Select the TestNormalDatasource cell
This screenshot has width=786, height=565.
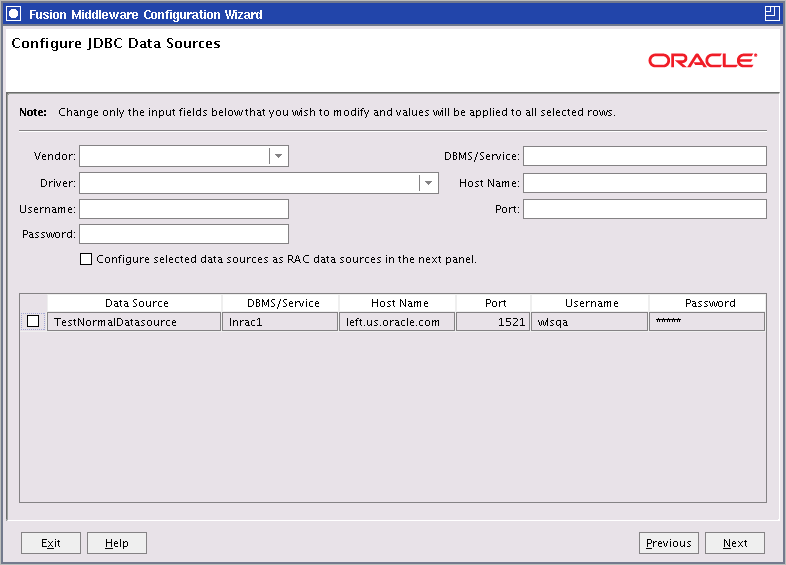134,322
